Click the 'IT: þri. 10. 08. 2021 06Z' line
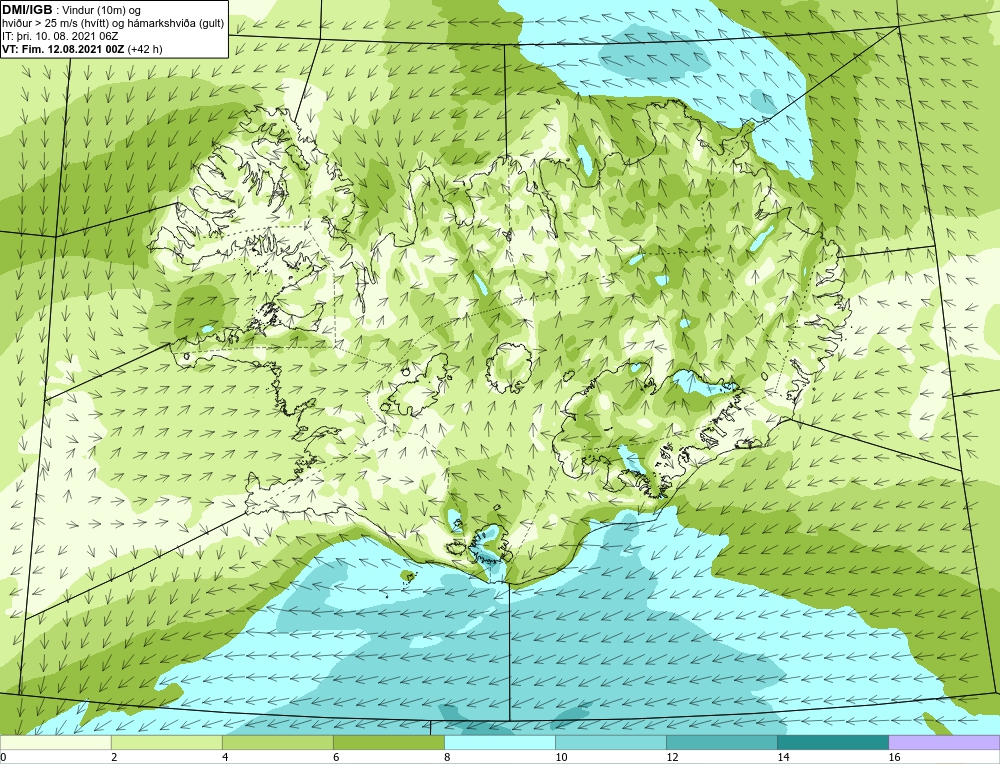 pos(60,36)
